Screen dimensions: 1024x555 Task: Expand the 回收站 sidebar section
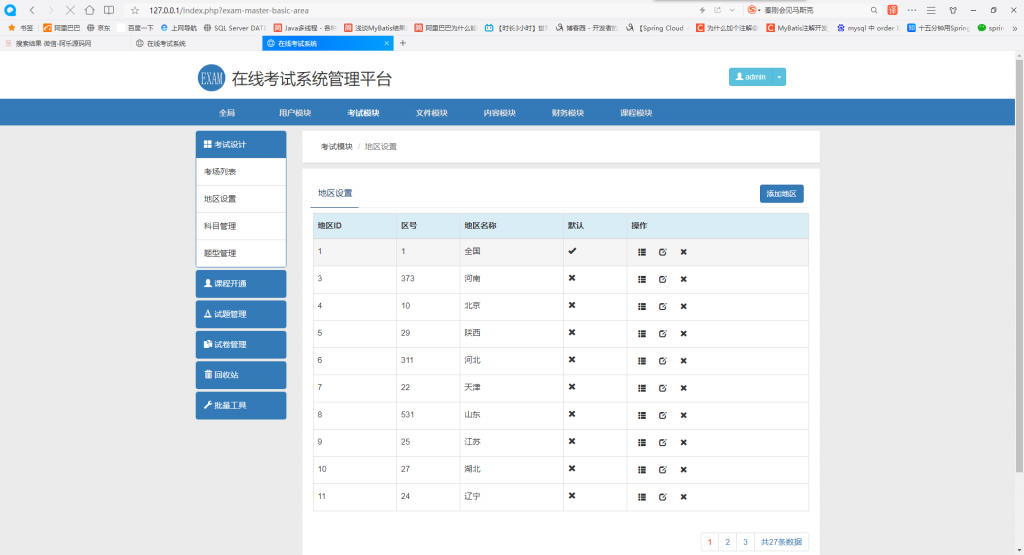click(x=241, y=375)
